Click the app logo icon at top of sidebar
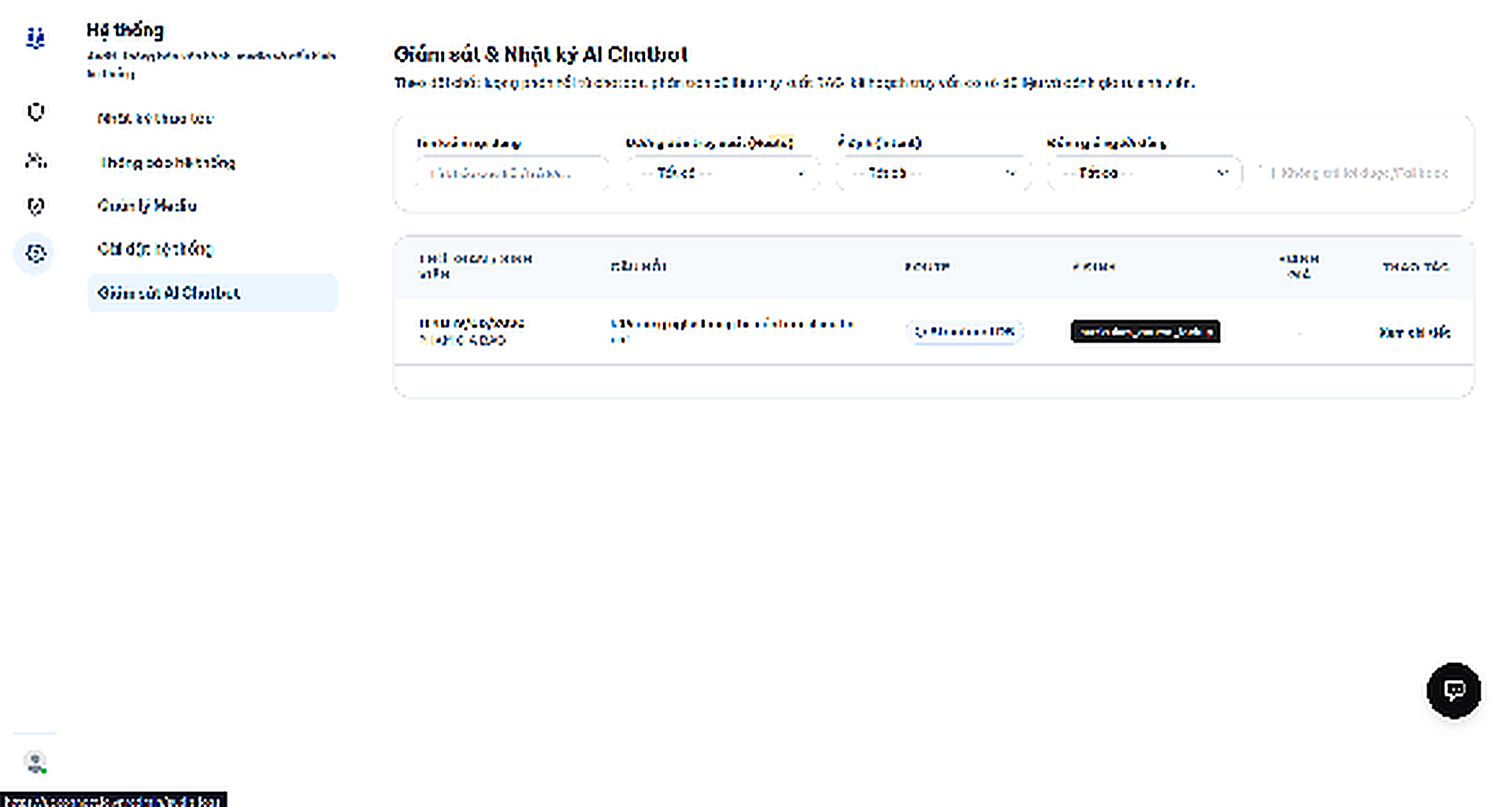This screenshot has height=807, width=1512. coord(35,37)
